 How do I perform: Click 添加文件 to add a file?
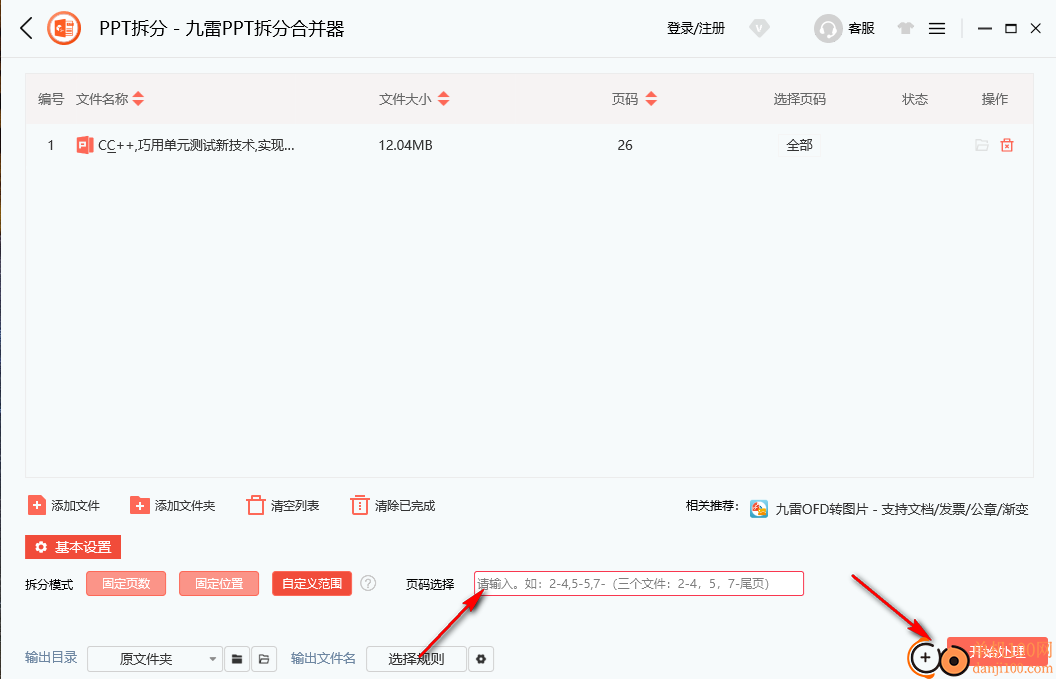(64, 505)
